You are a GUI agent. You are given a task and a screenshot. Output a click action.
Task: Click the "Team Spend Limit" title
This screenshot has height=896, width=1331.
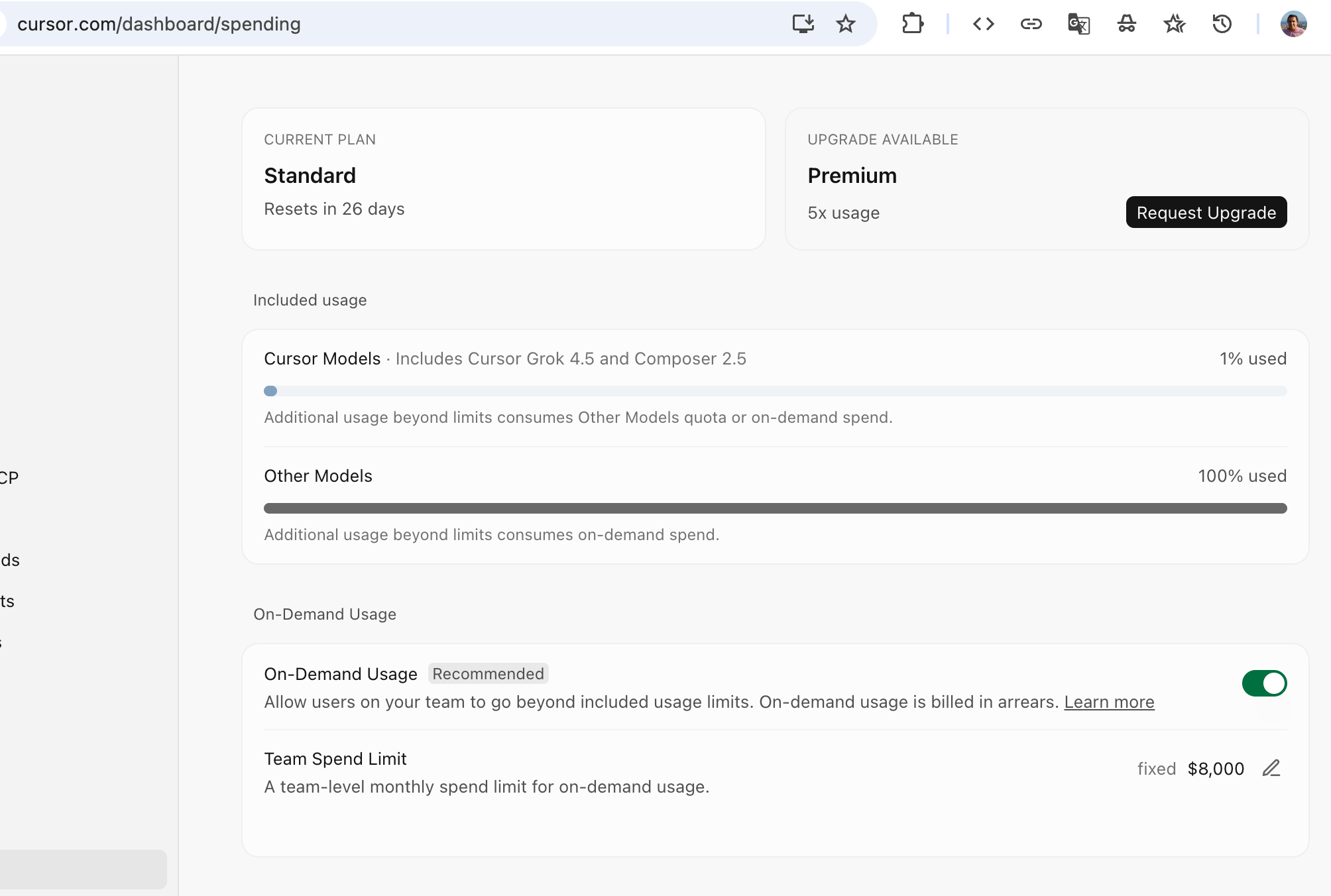pos(335,759)
